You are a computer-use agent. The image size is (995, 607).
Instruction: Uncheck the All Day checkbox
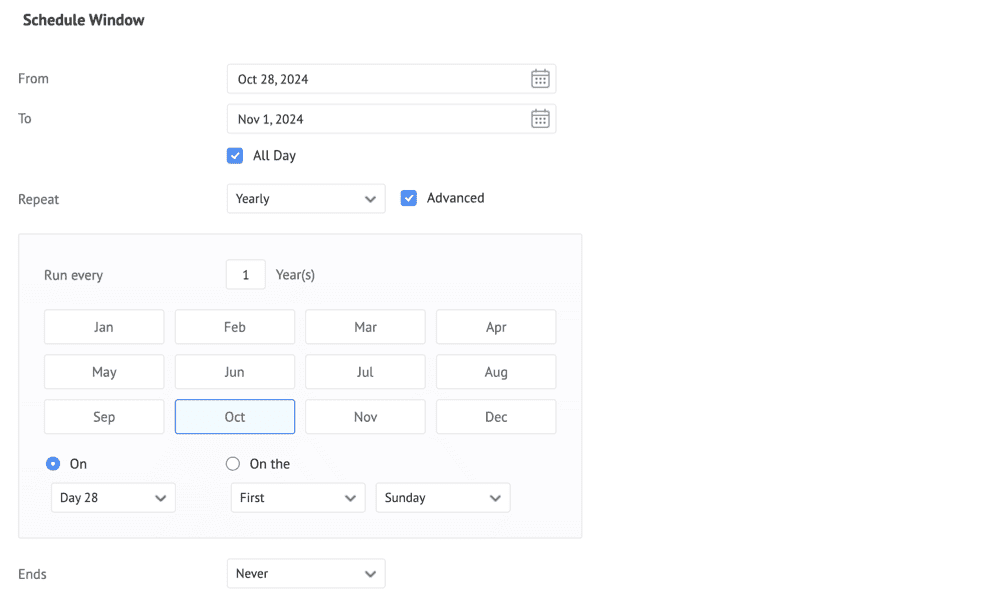(x=235, y=156)
